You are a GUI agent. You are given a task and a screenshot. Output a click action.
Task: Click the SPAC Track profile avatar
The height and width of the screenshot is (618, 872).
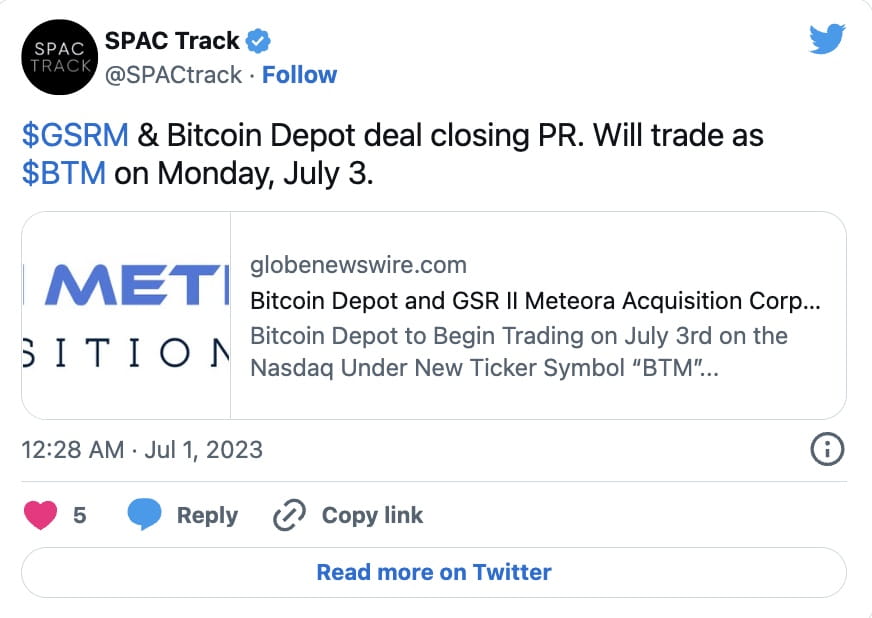click(x=59, y=59)
